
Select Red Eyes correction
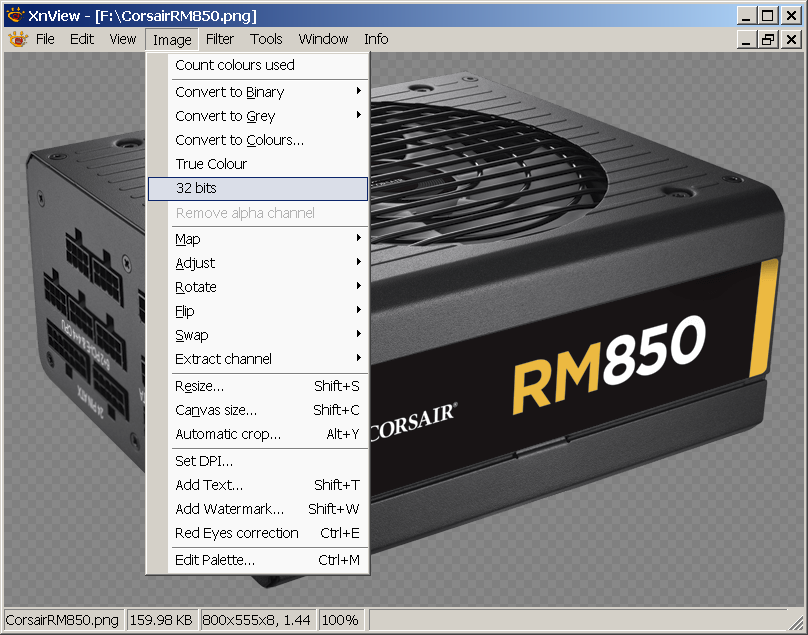(x=237, y=533)
